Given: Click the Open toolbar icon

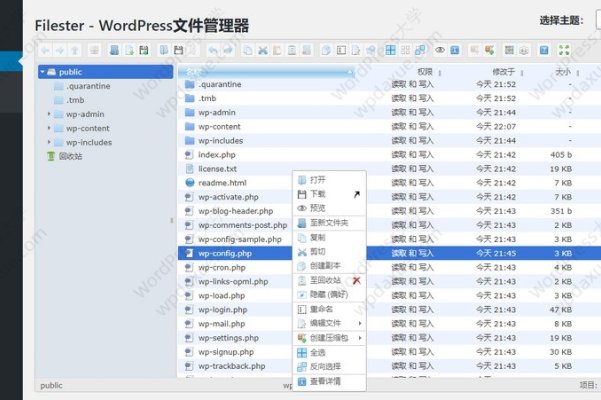Looking at the screenshot, I should click(164, 50).
